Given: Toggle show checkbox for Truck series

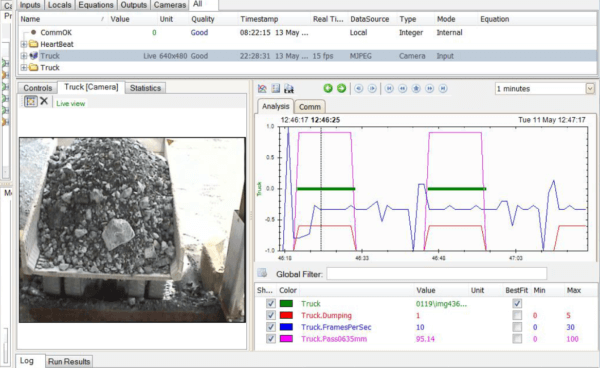Looking at the screenshot, I should click(271, 304).
